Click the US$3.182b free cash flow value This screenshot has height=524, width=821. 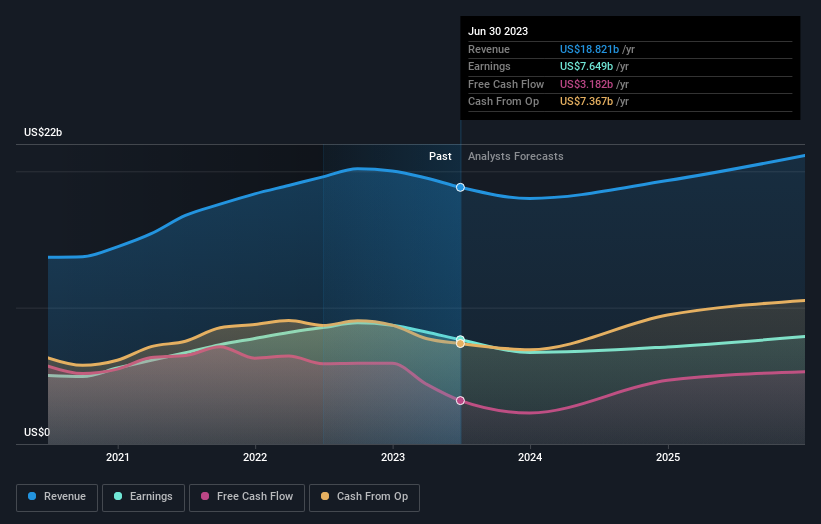coord(586,84)
